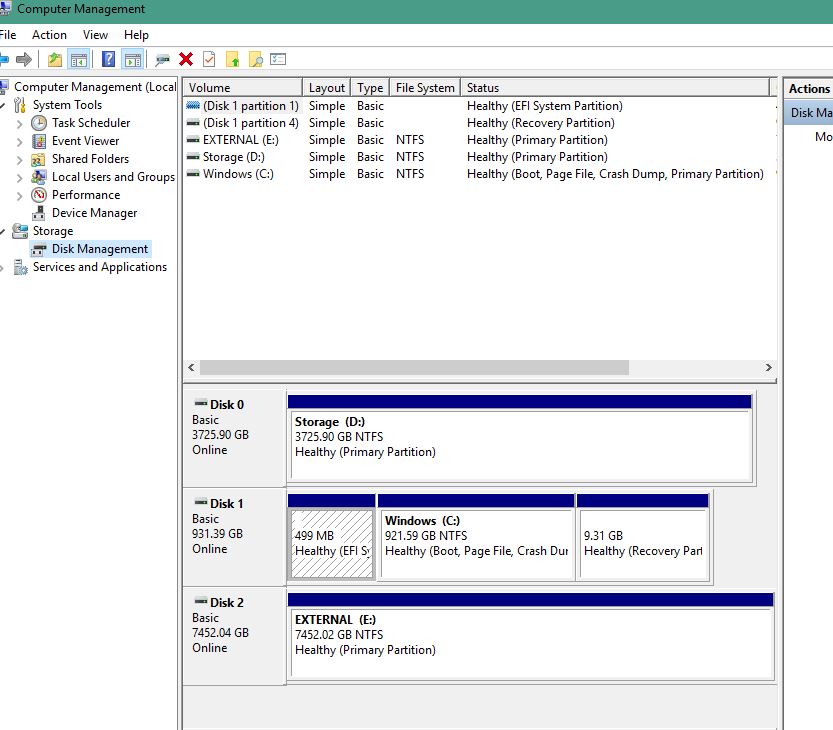This screenshot has height=730, width=833.
Task: Click the Storage node icon
Action: (x=20, y=231)
